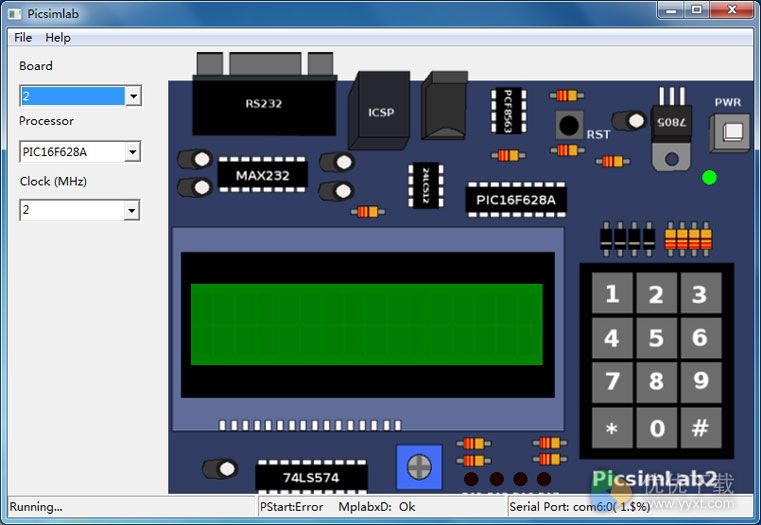Click the RS232 serial connector
Image resolution: width=761 pixels, height=525 pixels.
pyautogui.click(x=264, y=95)
